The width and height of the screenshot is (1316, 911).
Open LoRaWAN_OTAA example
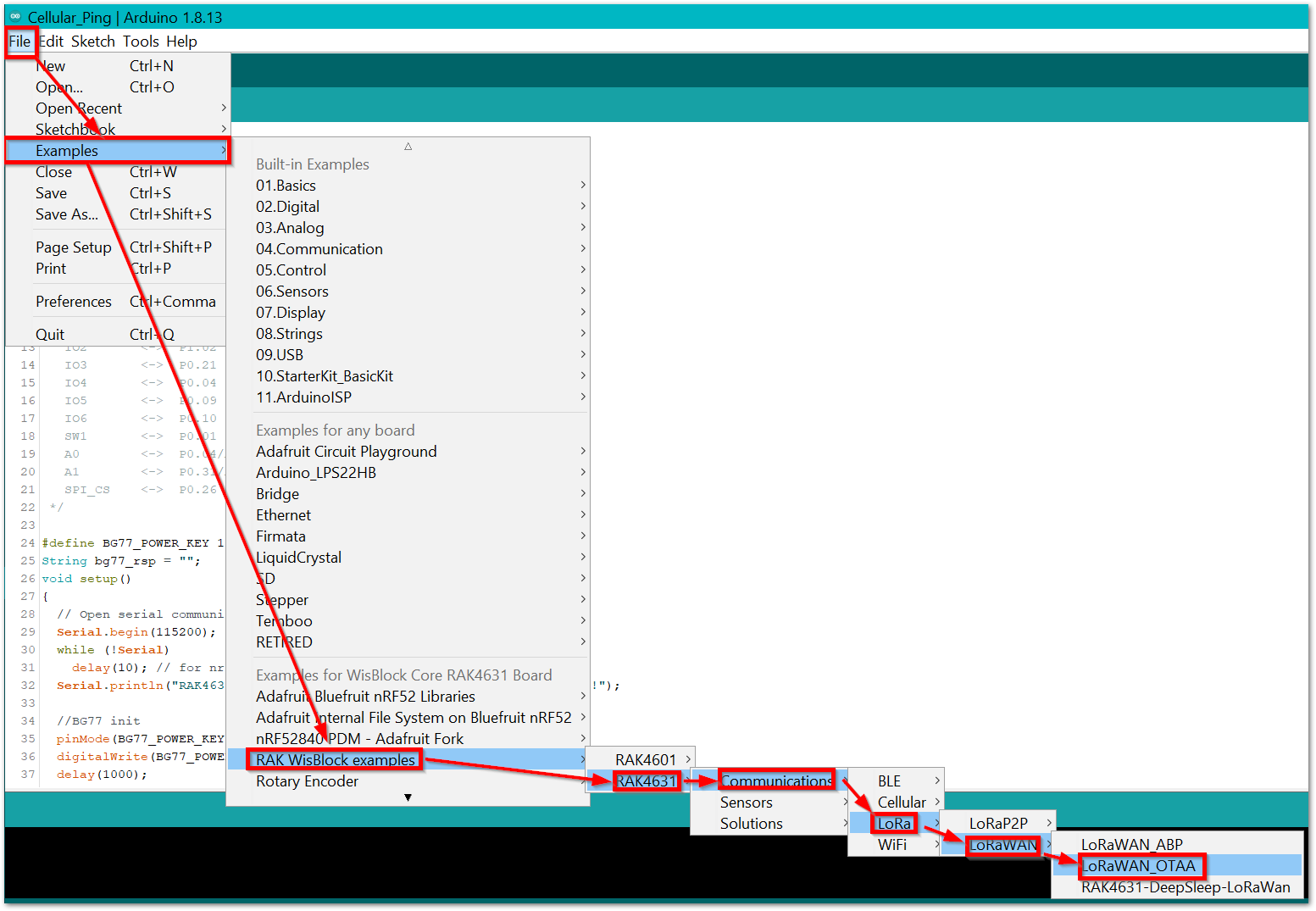tap(1177, 866)
